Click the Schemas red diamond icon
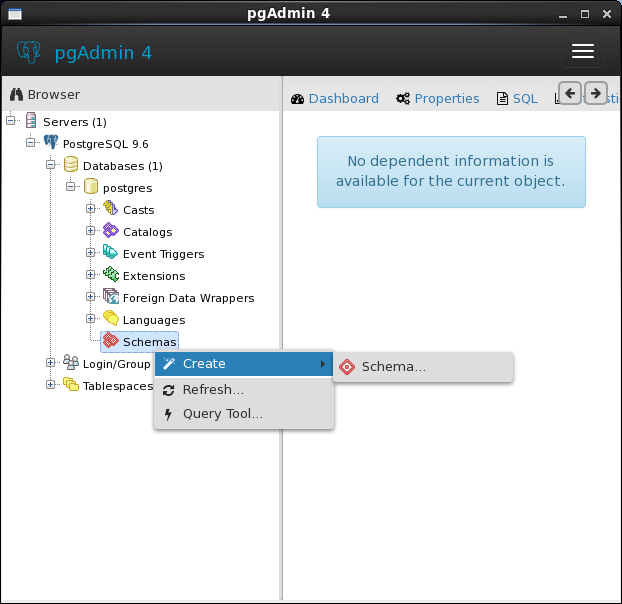This screenshot has width=622, height=604. 111,340
